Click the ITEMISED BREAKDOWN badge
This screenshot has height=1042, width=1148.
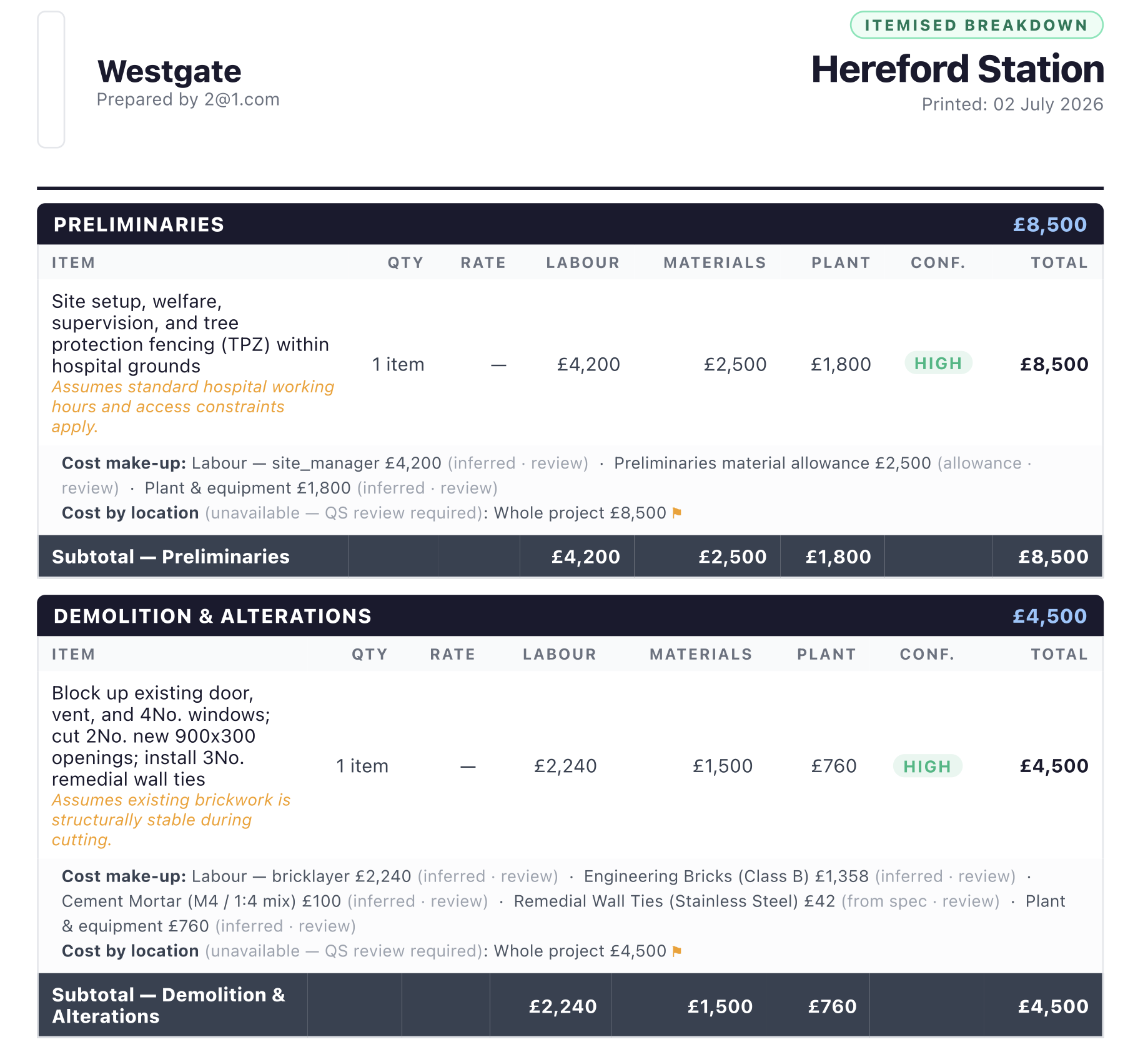[x=976, y=25]
